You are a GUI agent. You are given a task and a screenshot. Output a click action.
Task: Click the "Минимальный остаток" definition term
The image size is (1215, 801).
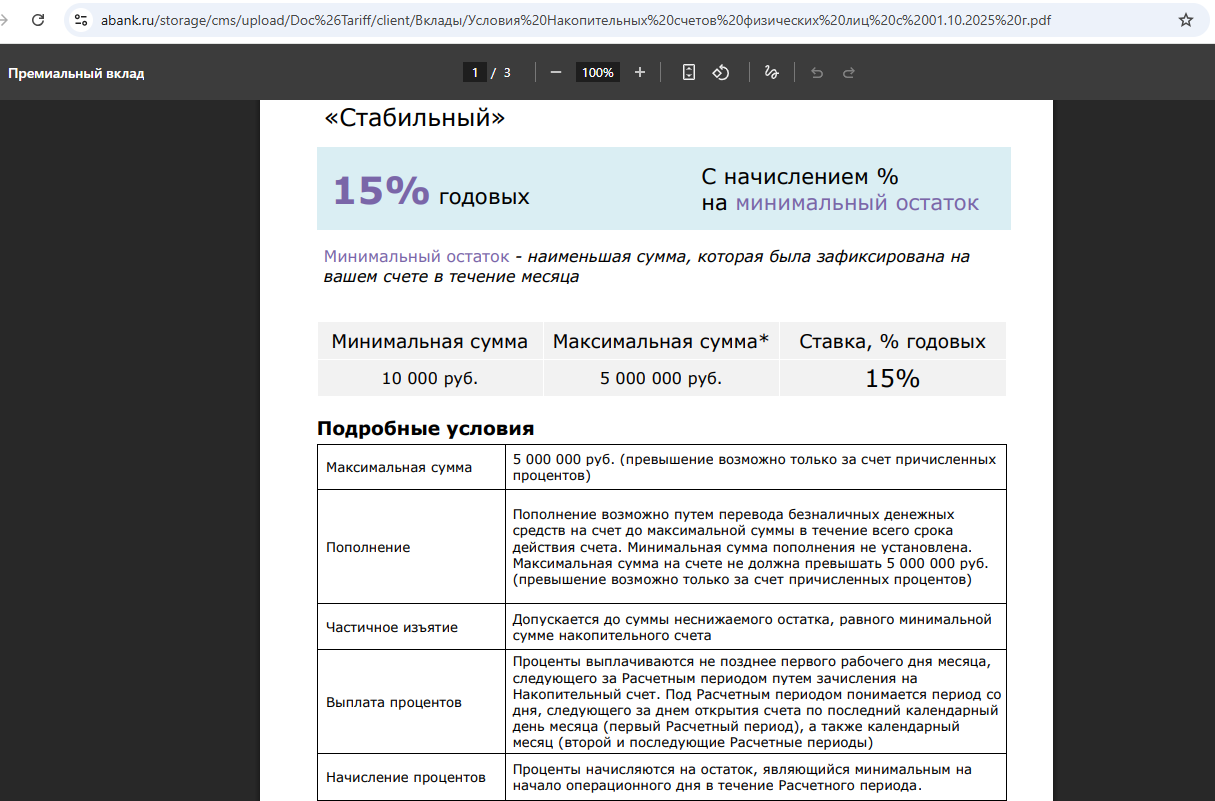coord(416,257)
